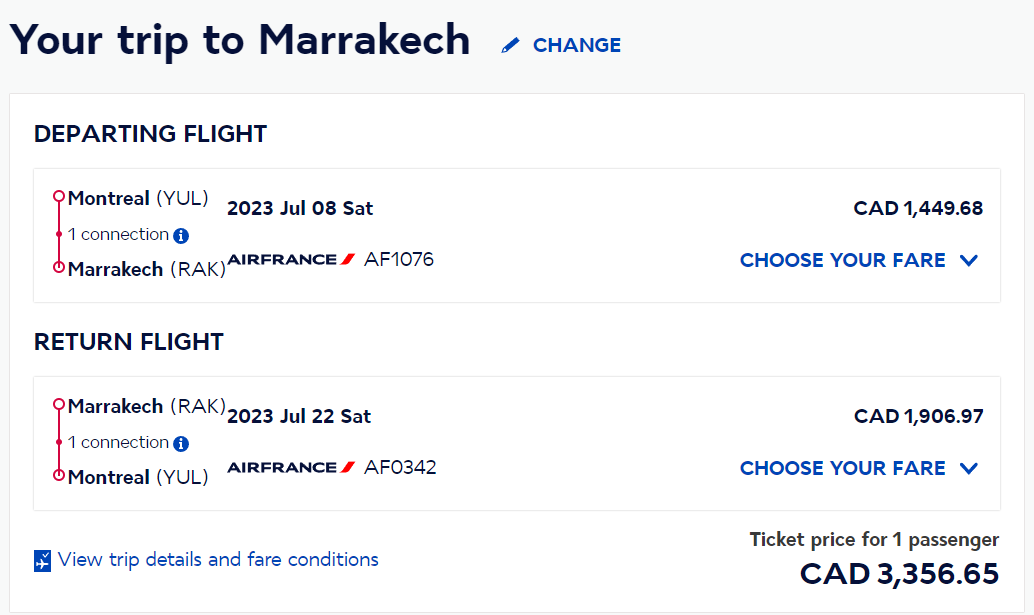
Task: Expand the return flight fare chevron
Action: click(x=969, y=469)
